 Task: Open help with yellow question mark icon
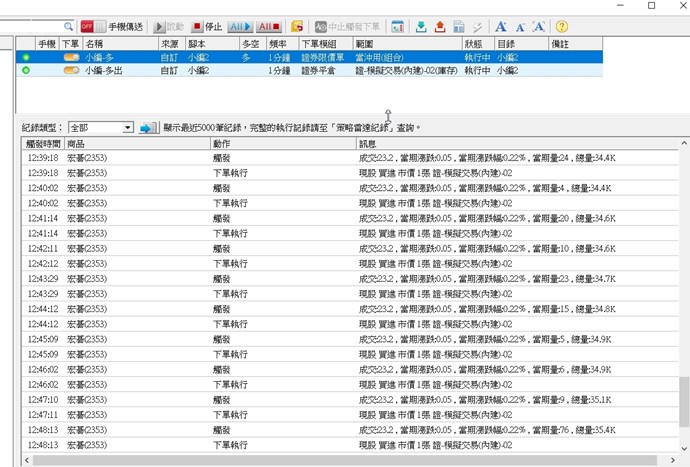coord(561,27)
